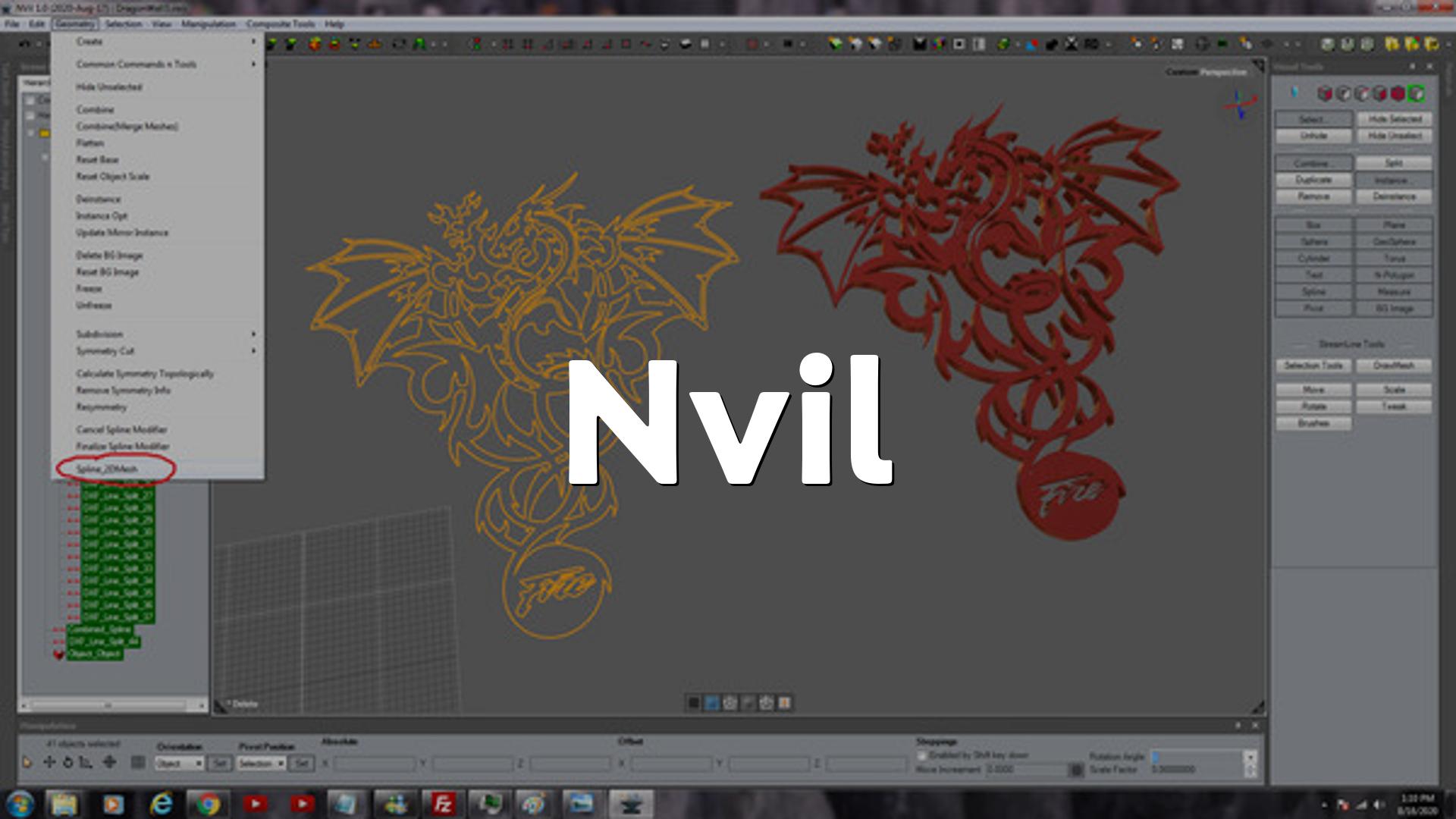Click the BG Image button
Viewport: 1456px width, 819px height.
1395,309
